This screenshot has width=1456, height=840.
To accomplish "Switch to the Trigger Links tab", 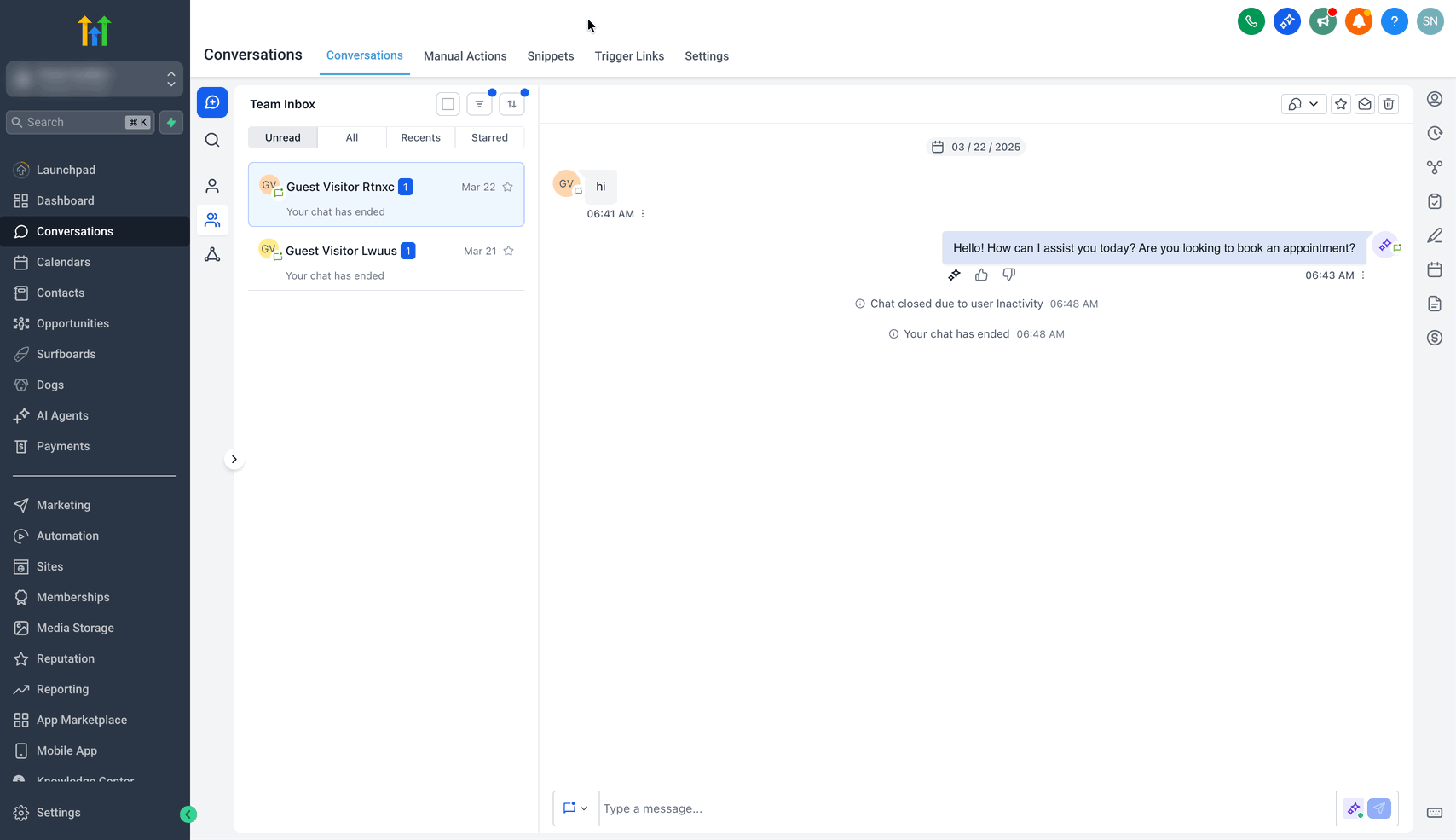I will [x=629, y=56].
